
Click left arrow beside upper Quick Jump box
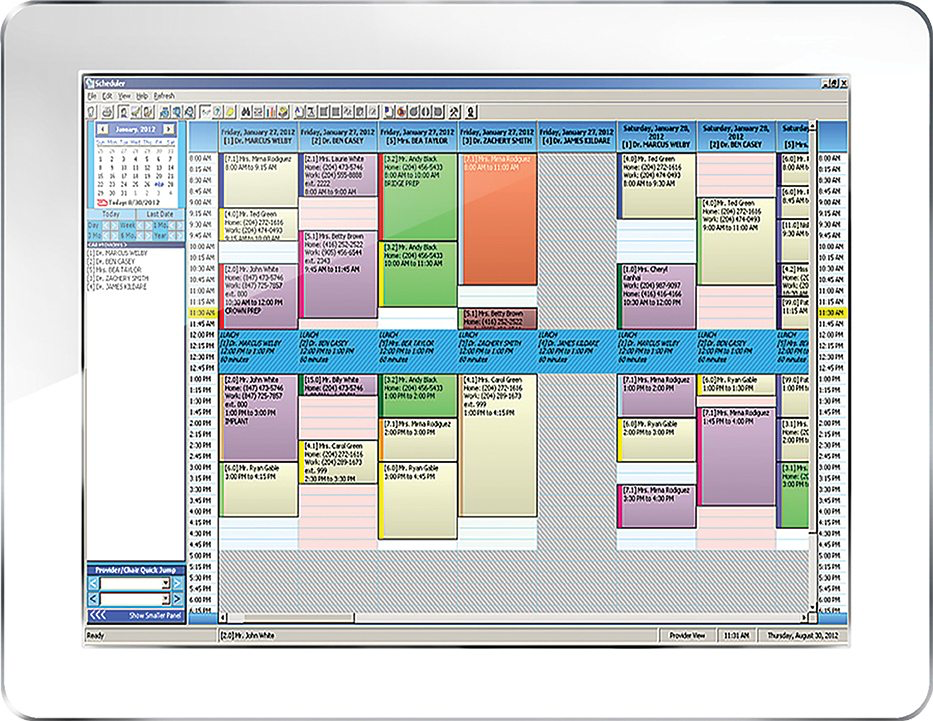pyautogui.click(x=93, y=584)
